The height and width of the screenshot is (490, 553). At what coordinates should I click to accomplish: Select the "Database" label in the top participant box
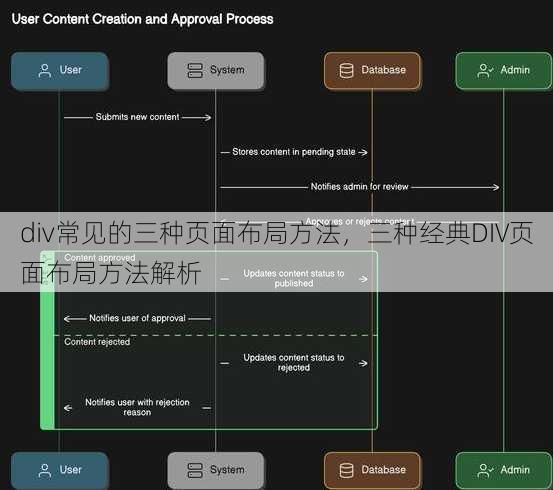tap(383, 70)
